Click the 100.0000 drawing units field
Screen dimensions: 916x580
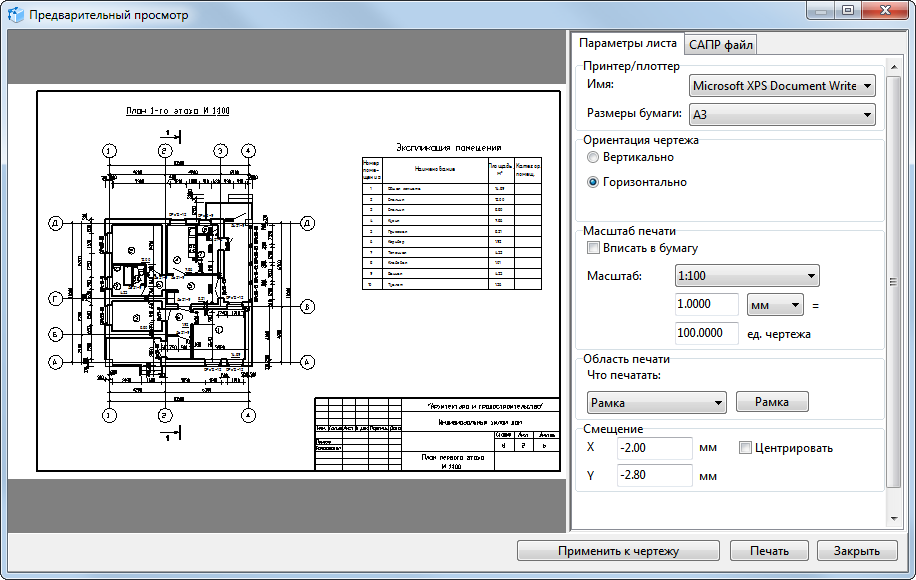tap(707, 333)
